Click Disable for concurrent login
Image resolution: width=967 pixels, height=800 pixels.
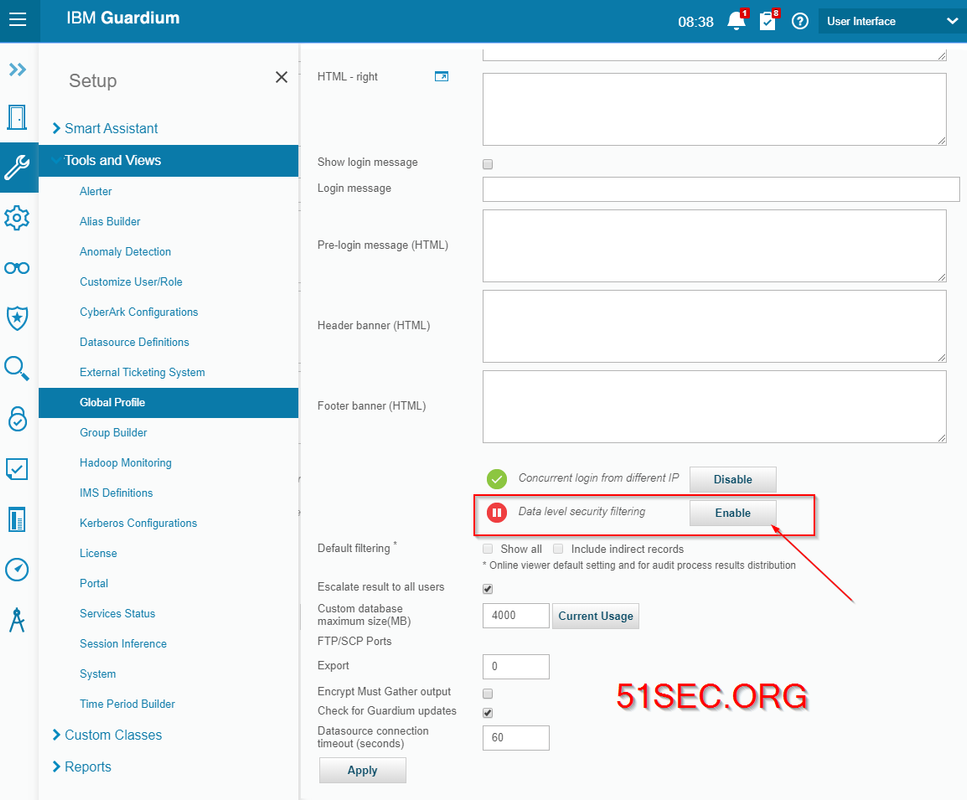click(x=733, y=479)
